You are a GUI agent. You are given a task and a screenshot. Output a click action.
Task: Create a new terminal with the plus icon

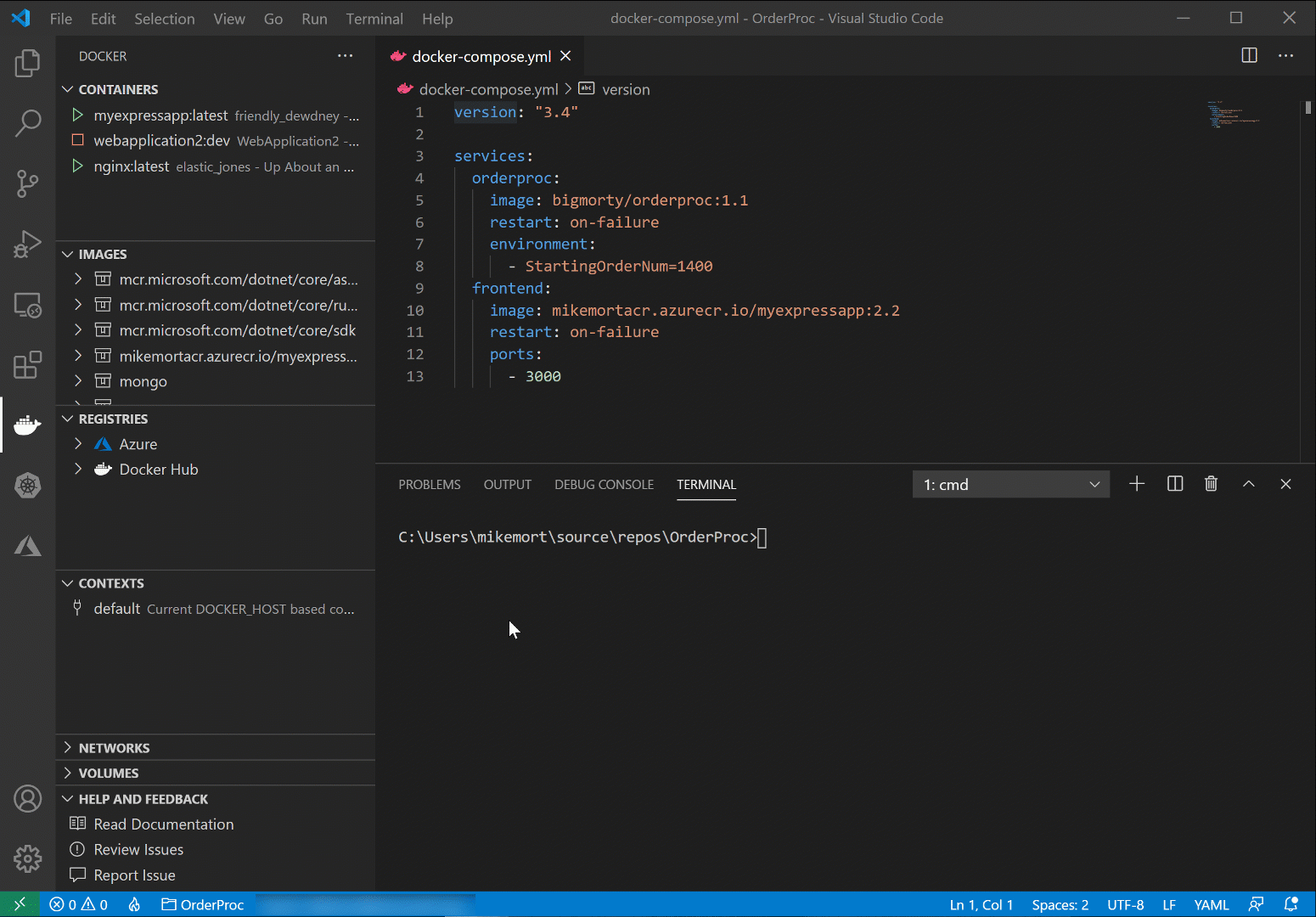1137,483
